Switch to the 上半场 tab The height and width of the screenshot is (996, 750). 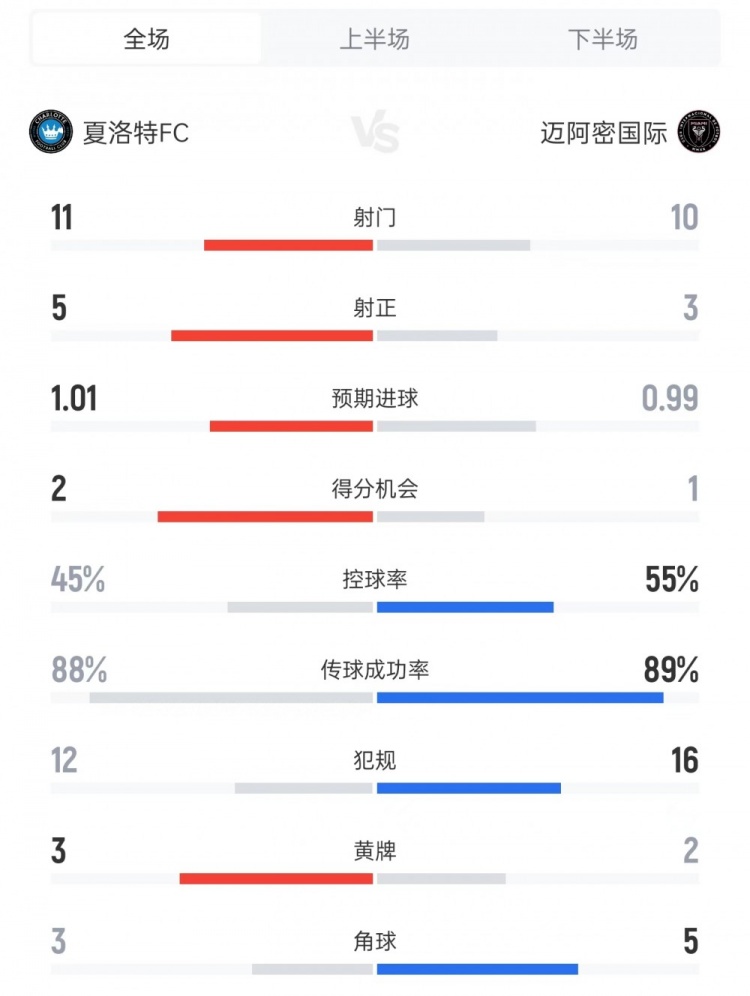375,40
